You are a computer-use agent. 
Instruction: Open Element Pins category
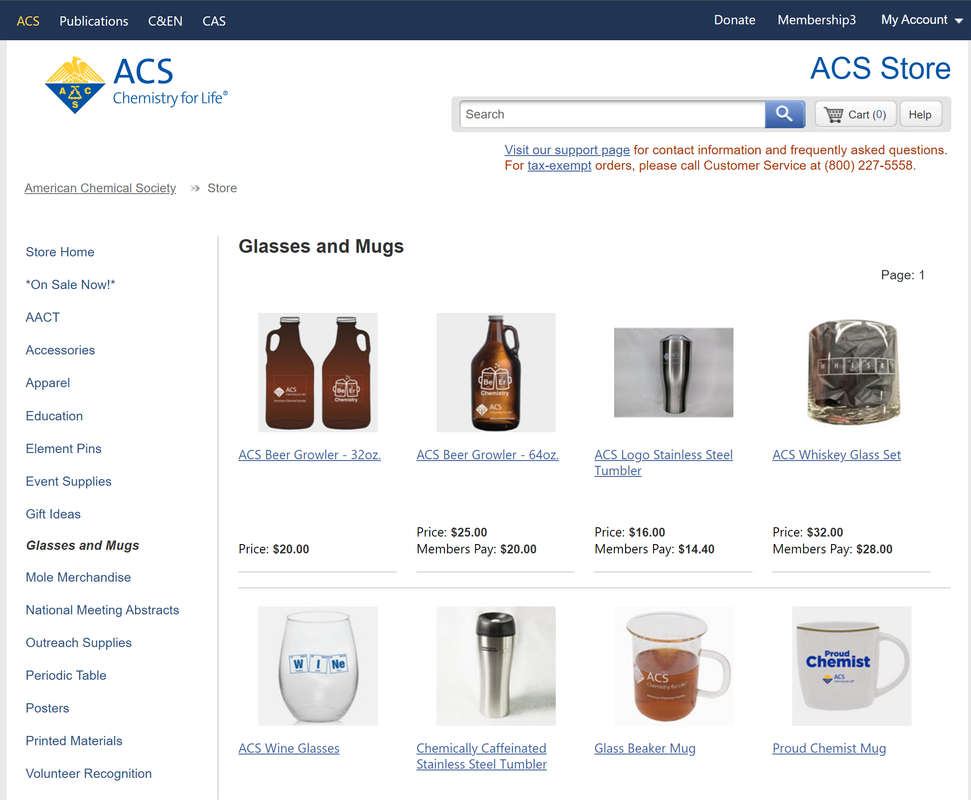click(63, 449)
